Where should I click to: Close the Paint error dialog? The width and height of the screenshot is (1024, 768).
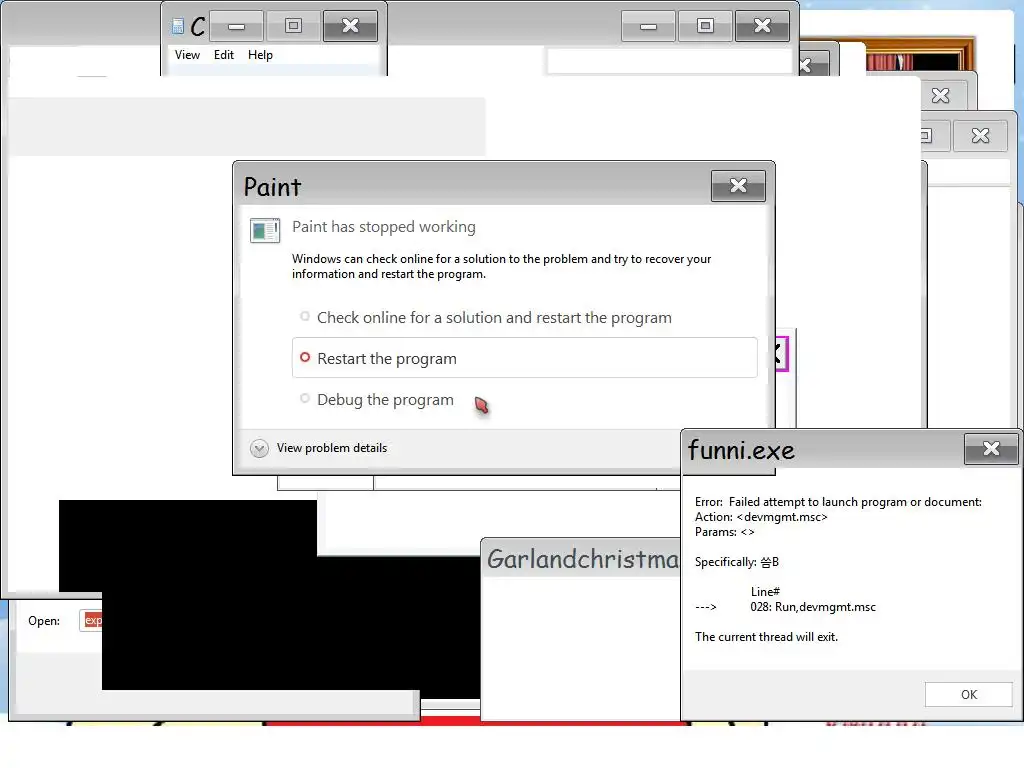[x=738, y=186]
